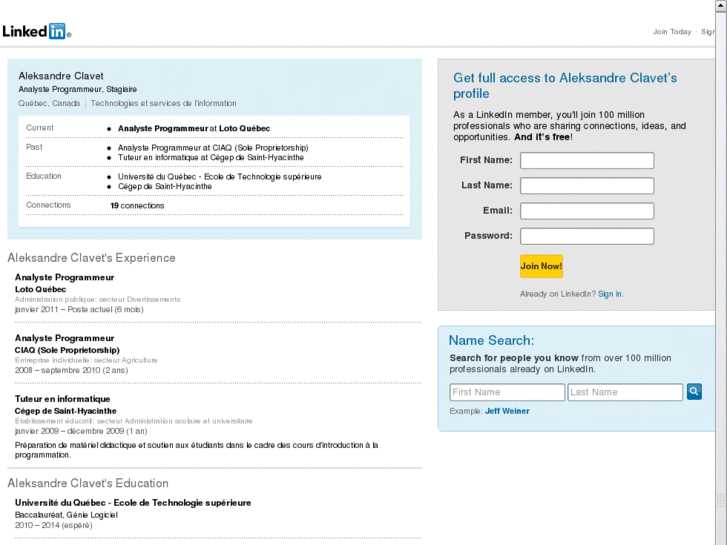Click the 'Name Search:' heading
The height and width of the screenshot is (545, 727).
click(491, 340)
